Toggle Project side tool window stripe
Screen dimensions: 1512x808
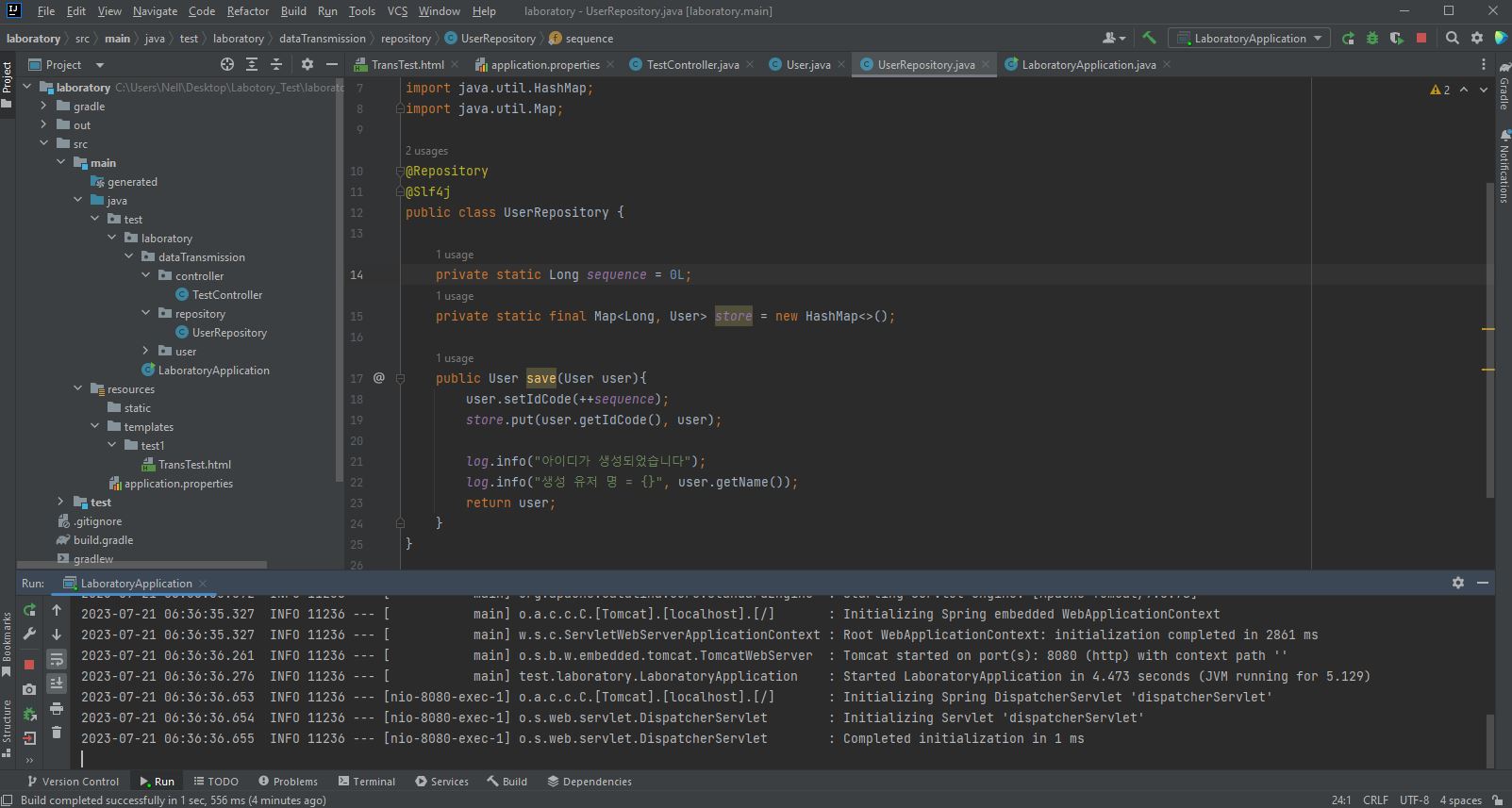click(x=7, y=85)
